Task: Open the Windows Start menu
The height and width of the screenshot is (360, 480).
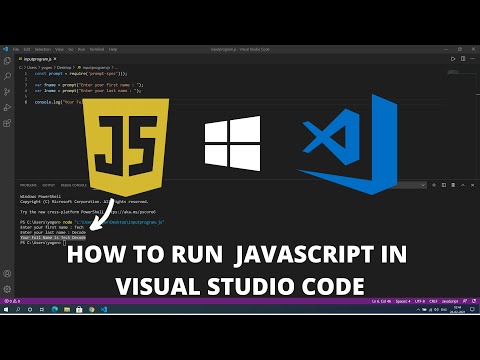Action: coord(6,309)
